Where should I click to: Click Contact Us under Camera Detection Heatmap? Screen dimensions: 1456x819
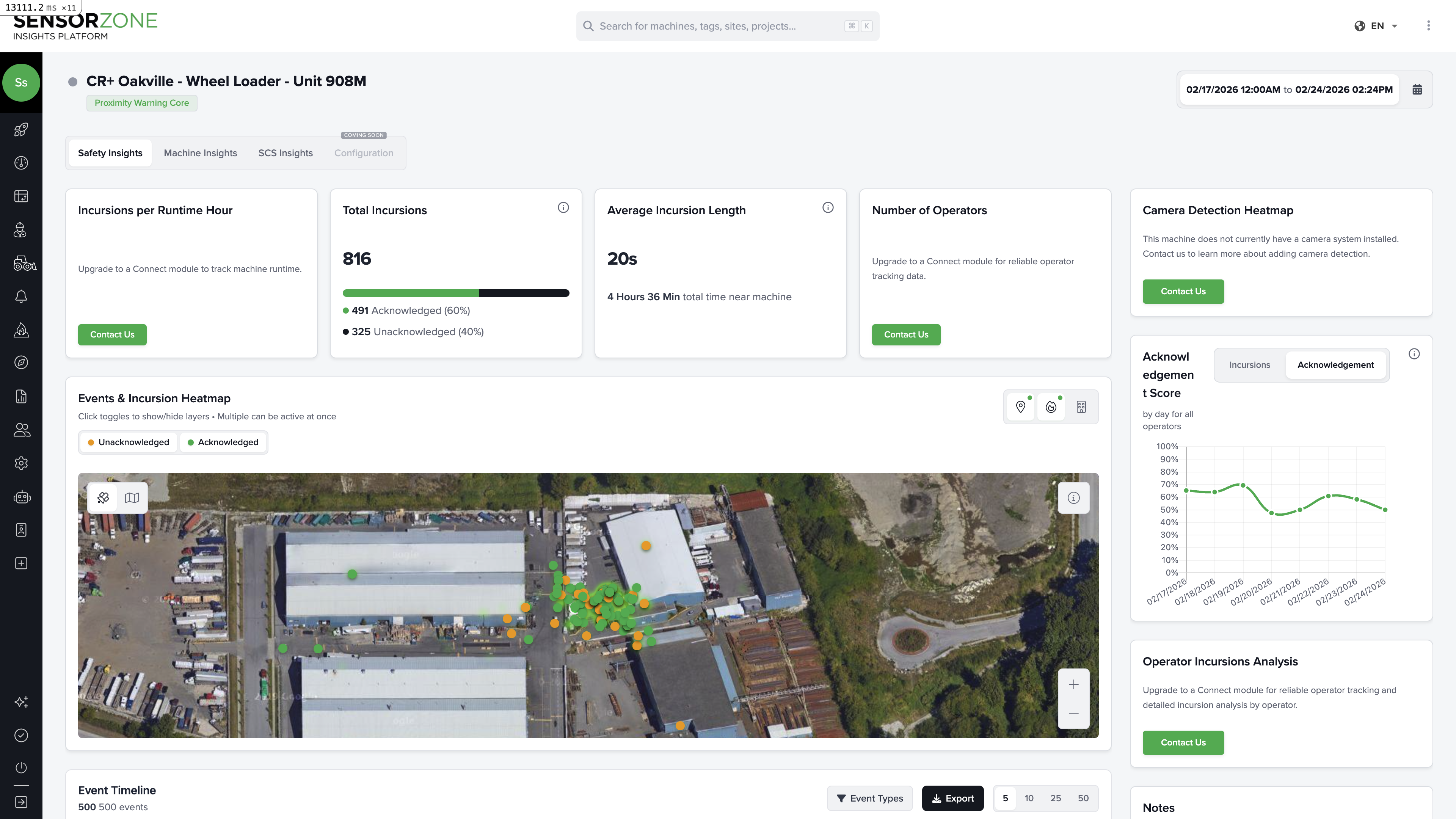tap(1183, 291)
